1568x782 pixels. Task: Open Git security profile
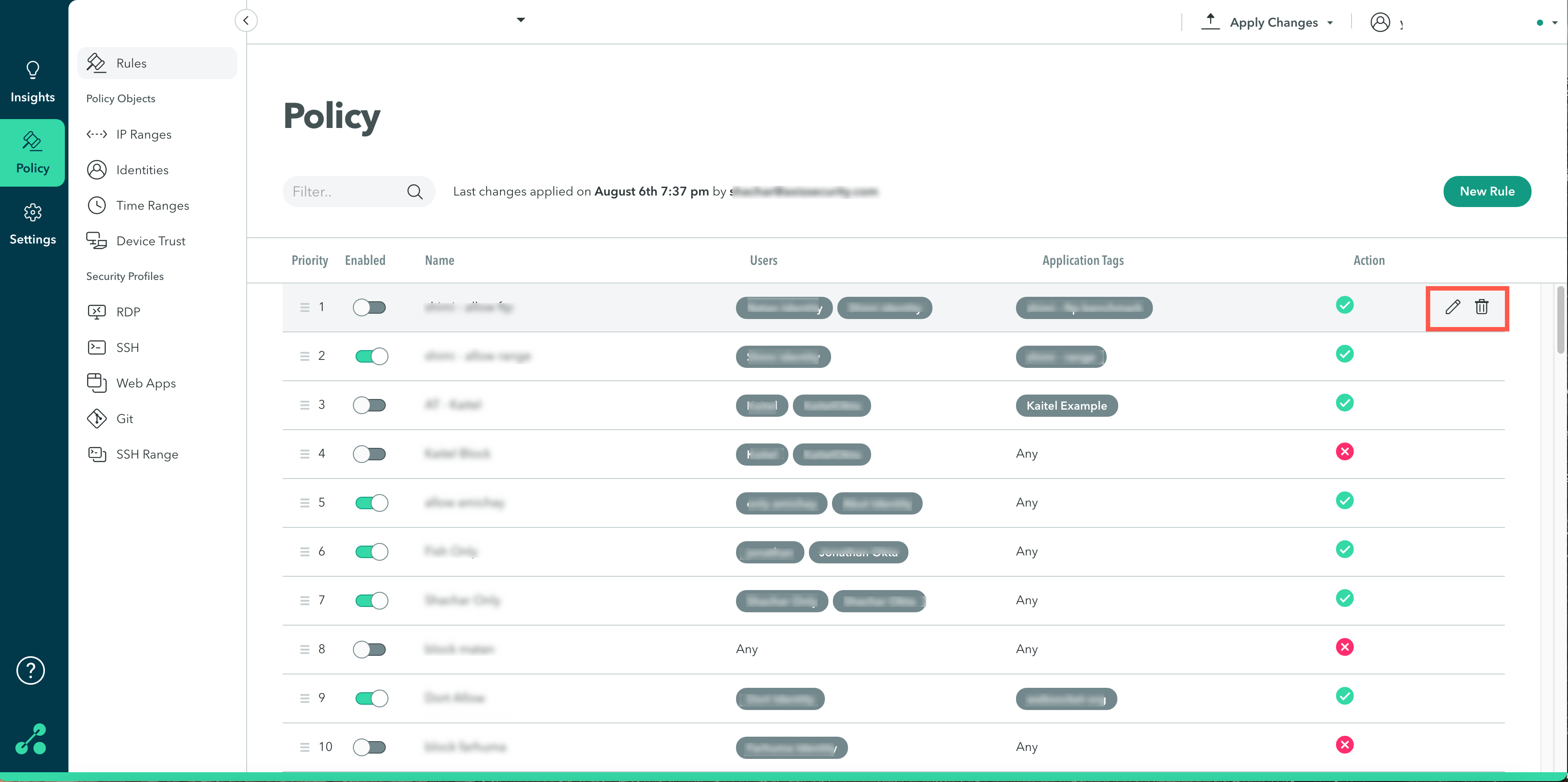click(125, 419)
